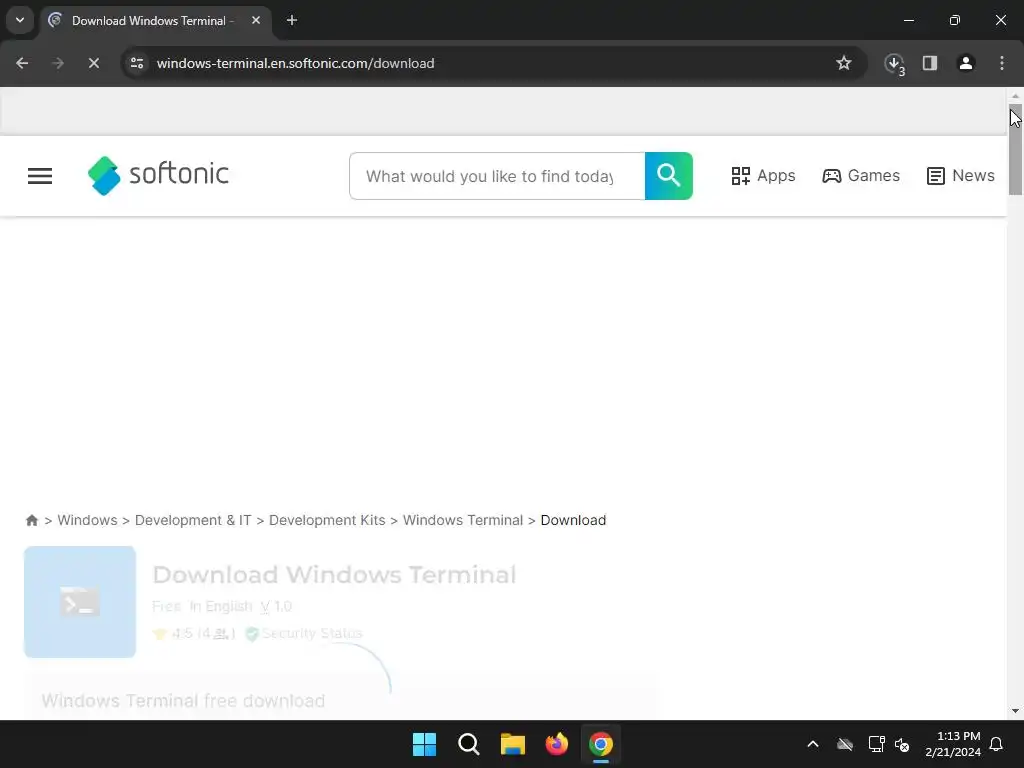Open Chrome three-dot menu
This screenshot has height=768, width=1024.
click(1002, 63)
